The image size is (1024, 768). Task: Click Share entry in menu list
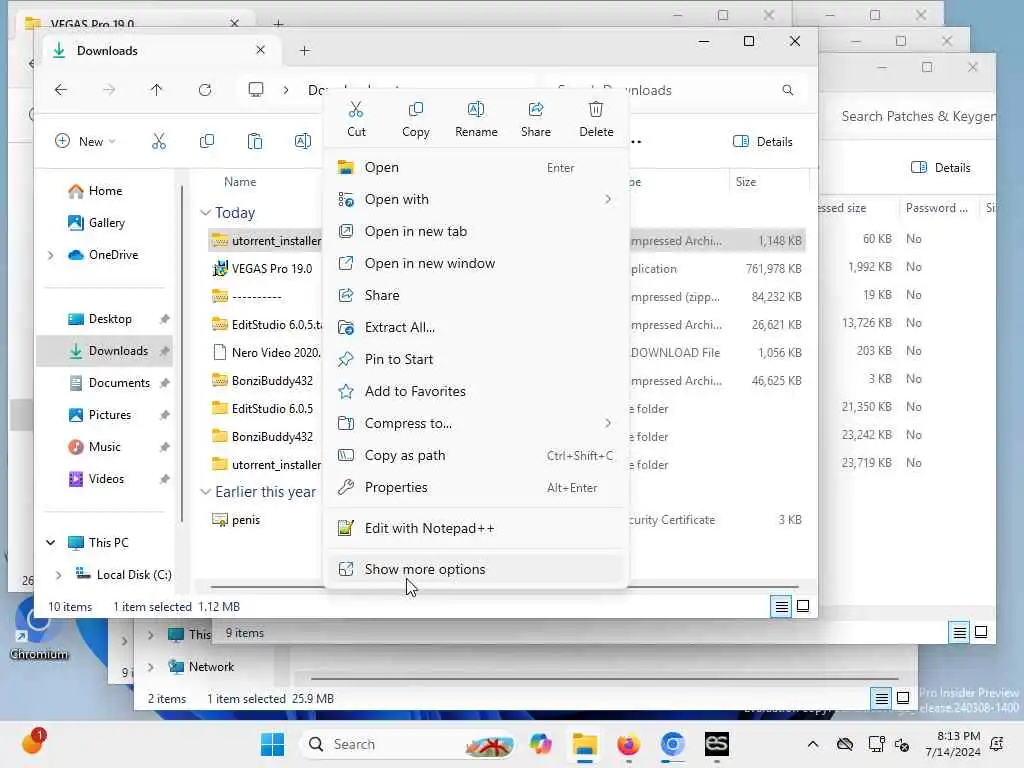coord(476,295)
